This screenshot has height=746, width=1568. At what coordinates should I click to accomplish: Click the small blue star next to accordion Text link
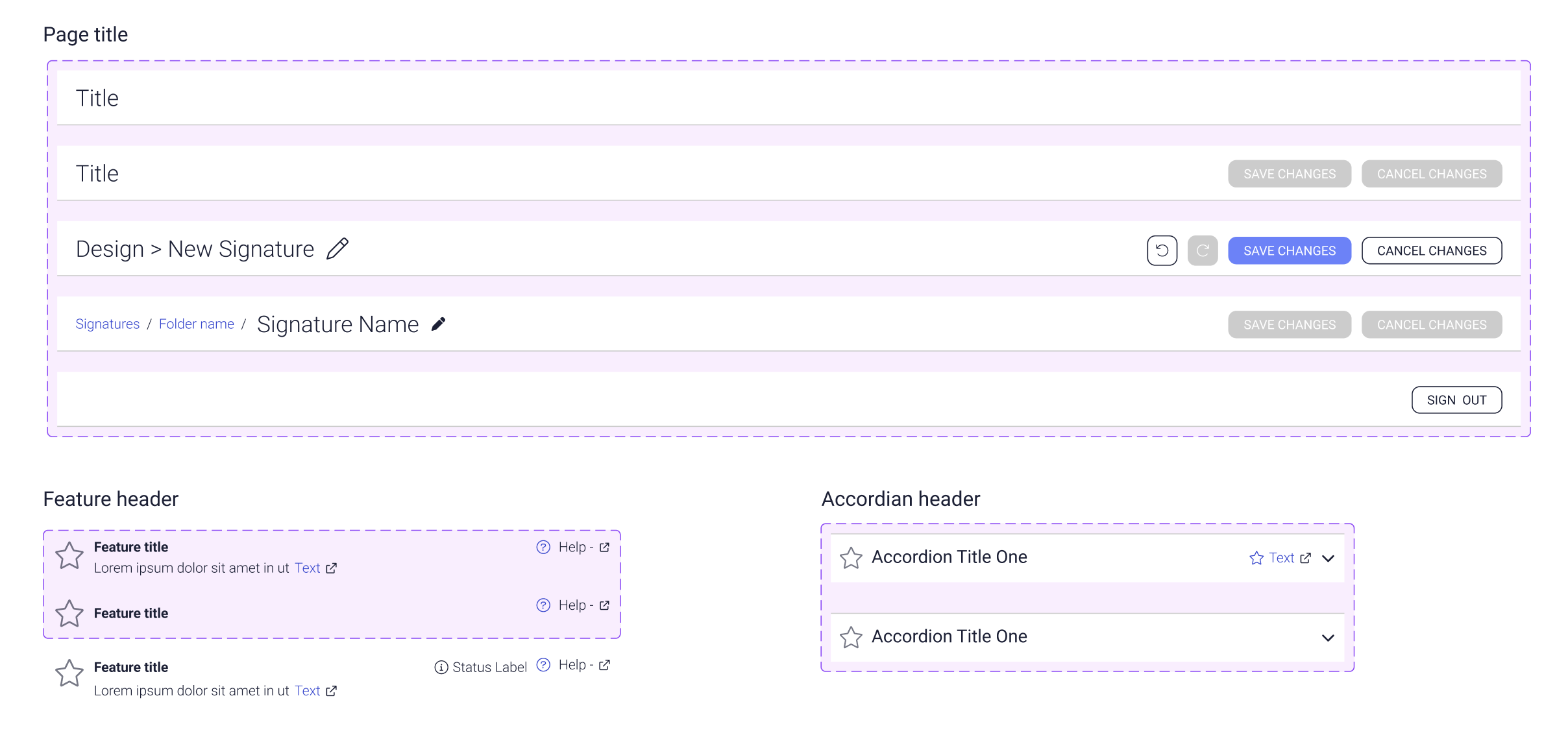click(1256, 559)
